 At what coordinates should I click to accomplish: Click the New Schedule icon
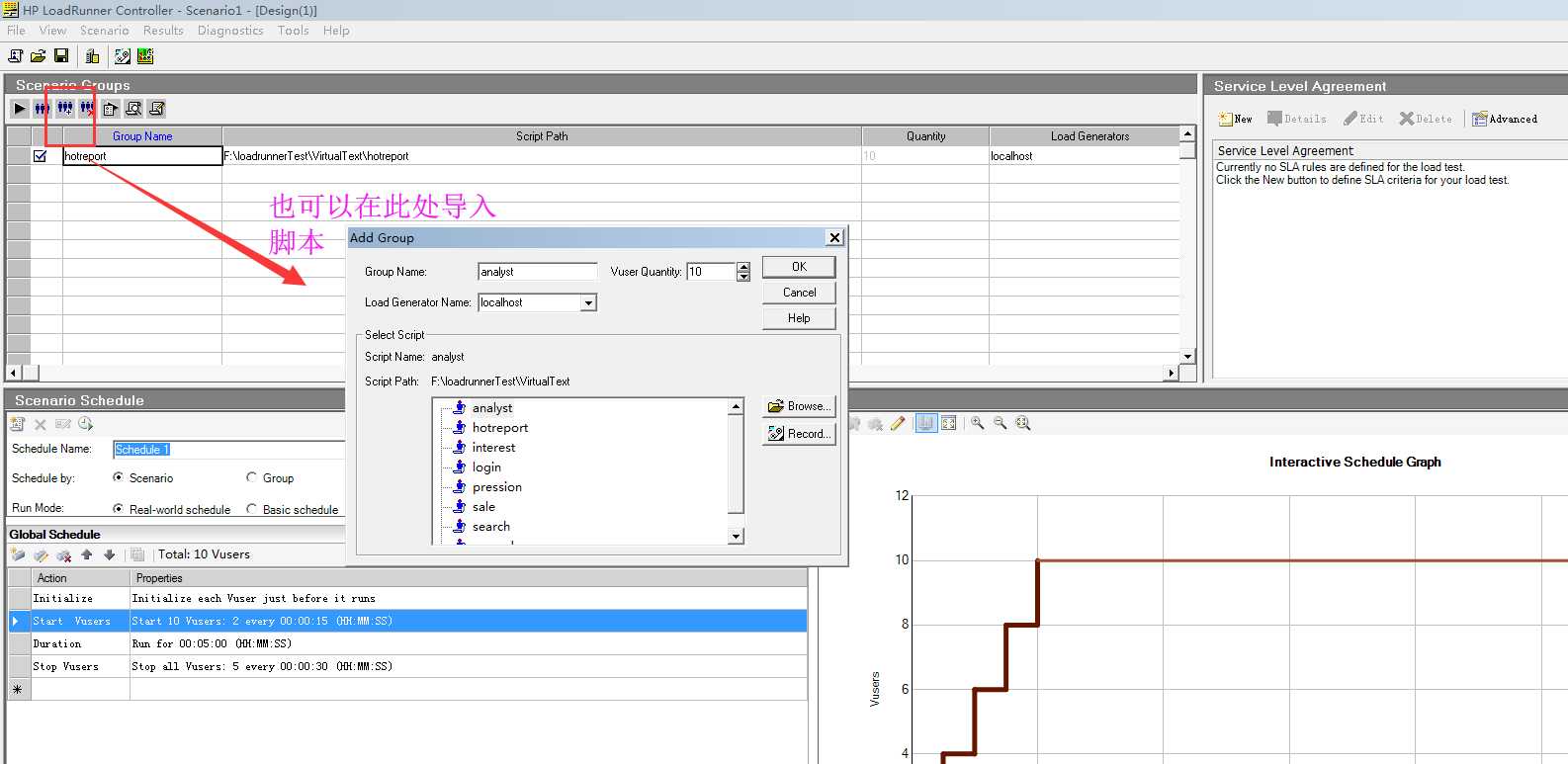pos(18,424)
